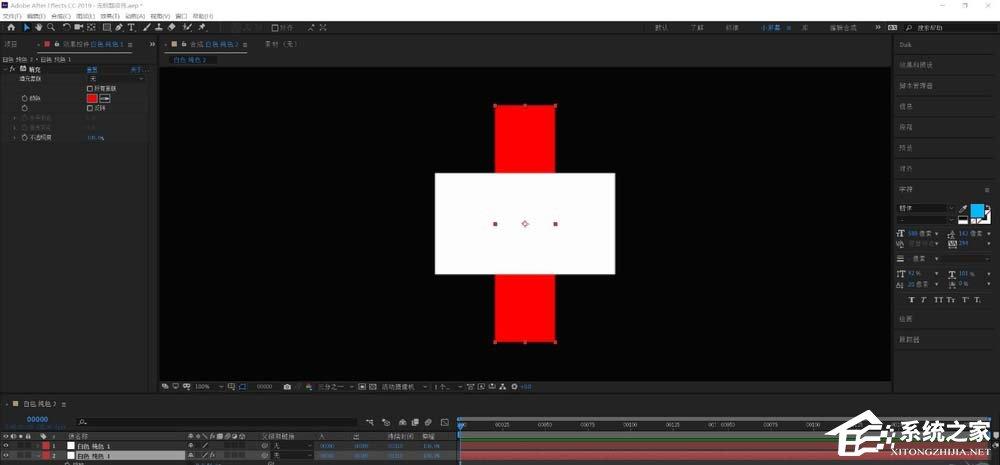Go to the Home screen icon
Image resolution: width=1000 pixels, height=465 pixels.
(x=11, y=27)
